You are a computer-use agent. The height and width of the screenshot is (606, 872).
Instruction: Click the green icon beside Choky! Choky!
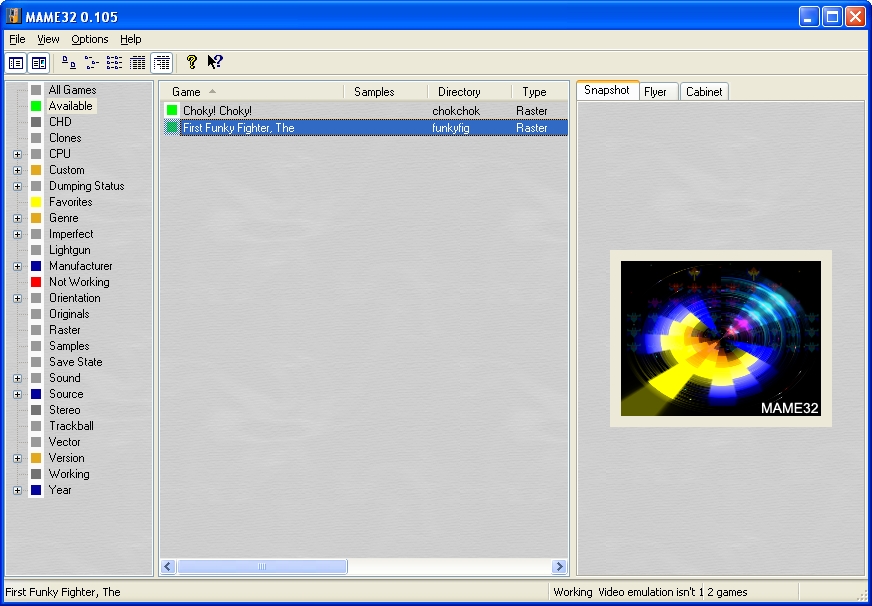pyautogui.click(x=172, y=111)
